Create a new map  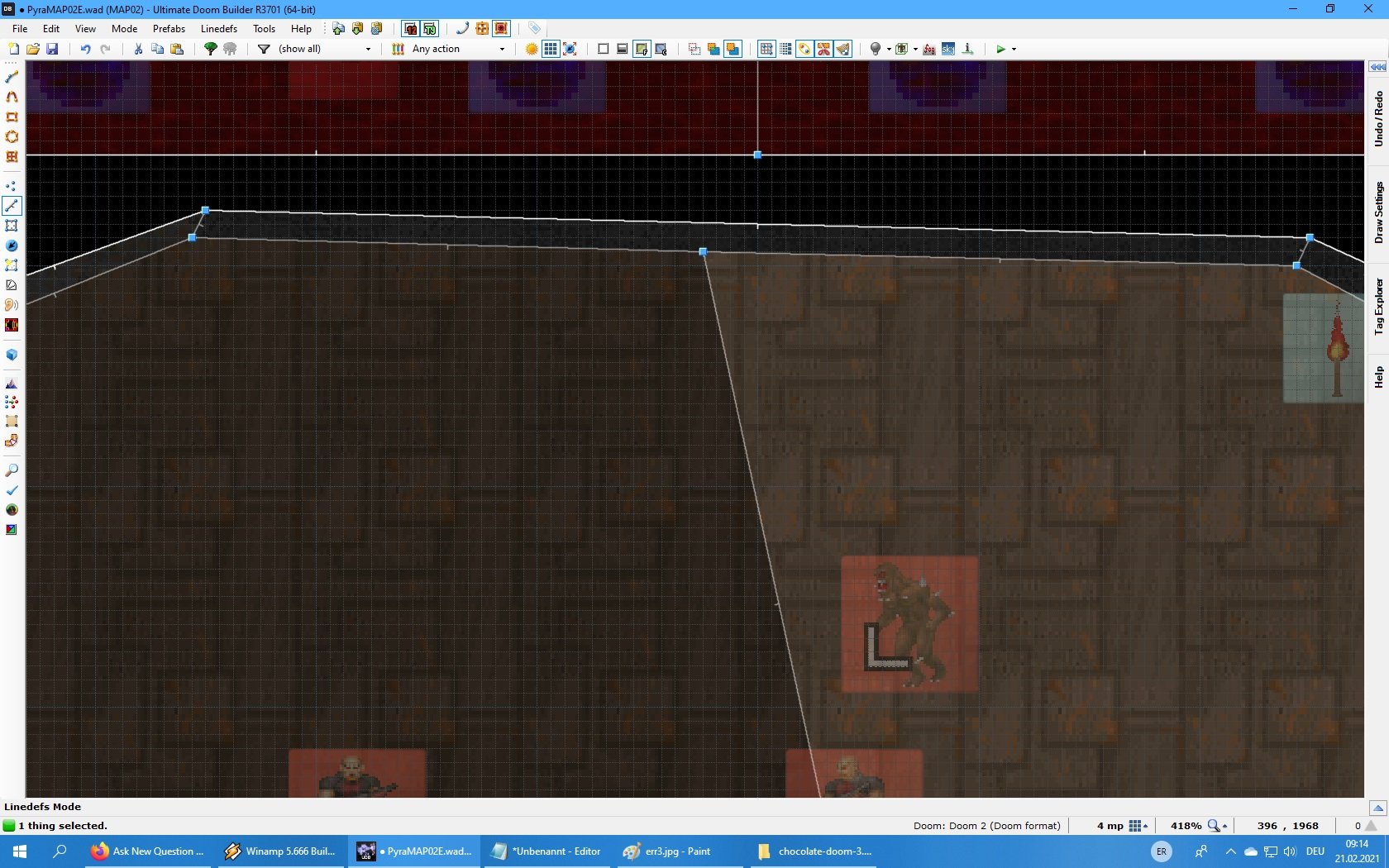[x=13, y=49]
